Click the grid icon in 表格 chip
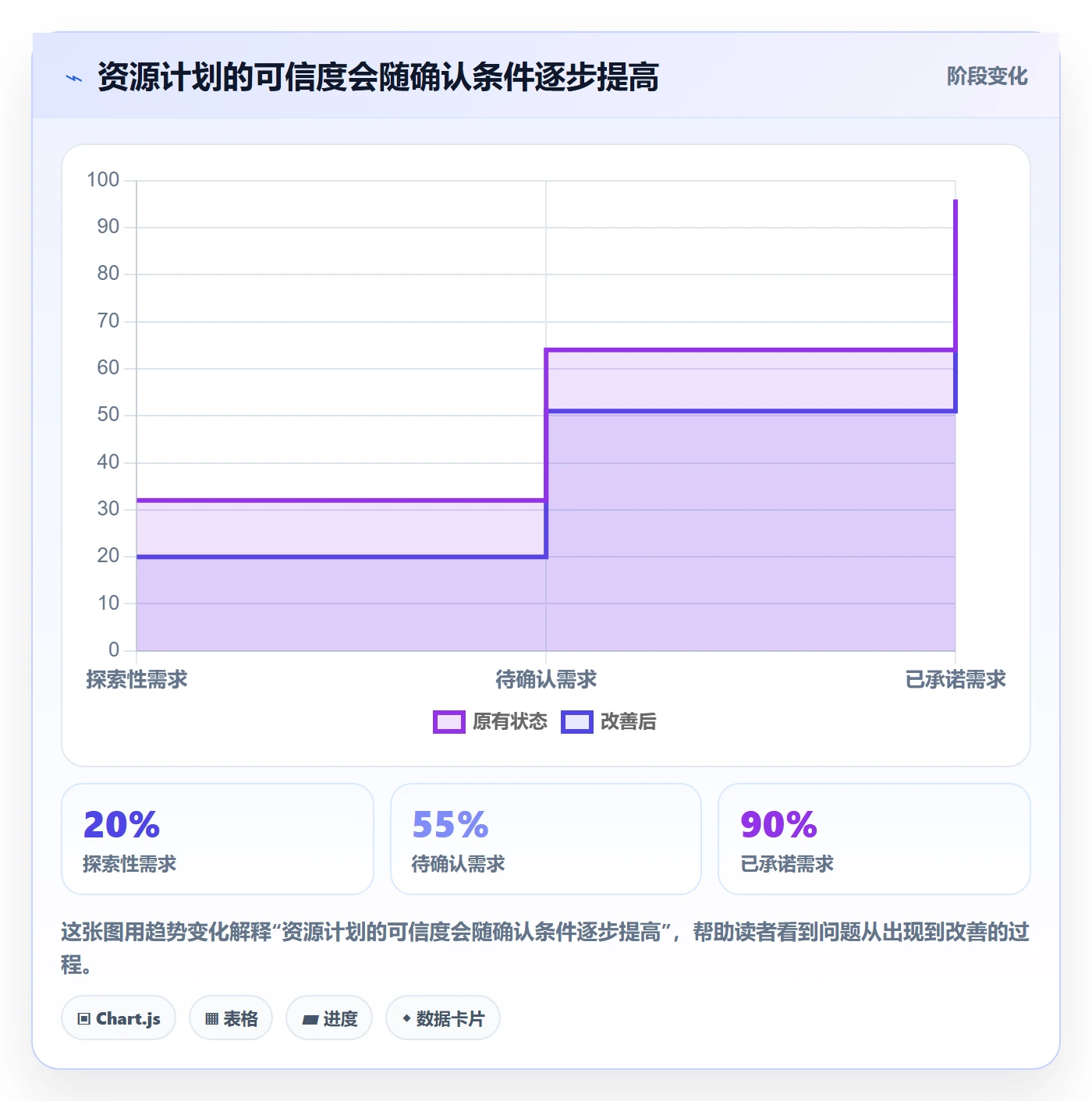The image size is (1092, 1101). click(x=211, y=1018)
